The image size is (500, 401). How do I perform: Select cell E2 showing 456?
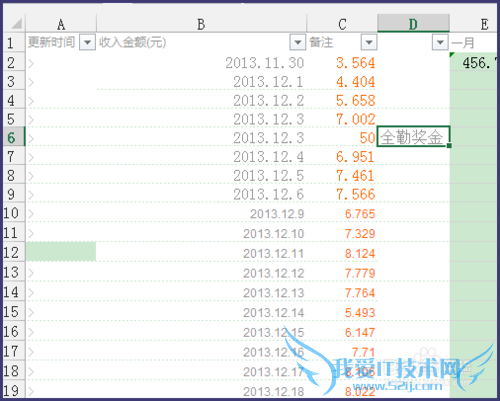473,62
